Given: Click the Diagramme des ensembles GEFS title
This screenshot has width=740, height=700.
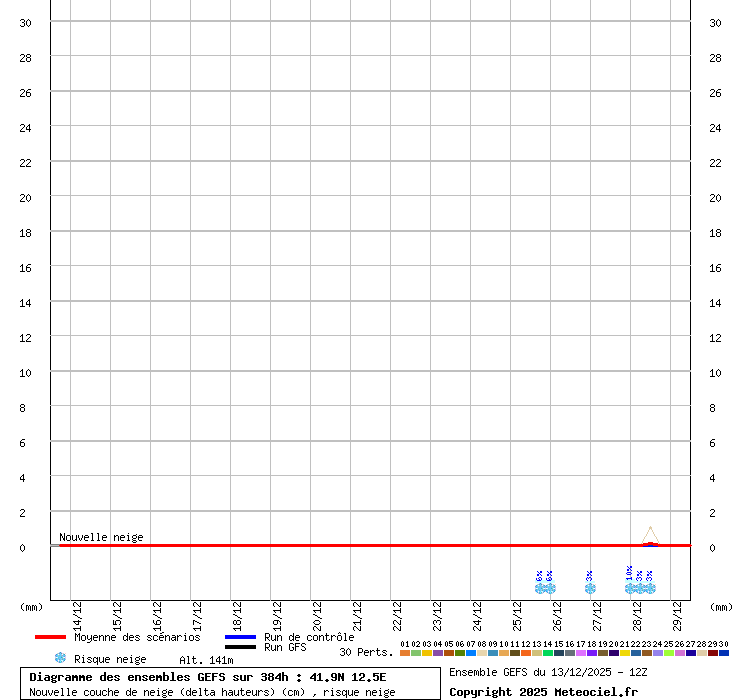Looking at the screenshot, I should pyautogui.click(x=208, y=677).
